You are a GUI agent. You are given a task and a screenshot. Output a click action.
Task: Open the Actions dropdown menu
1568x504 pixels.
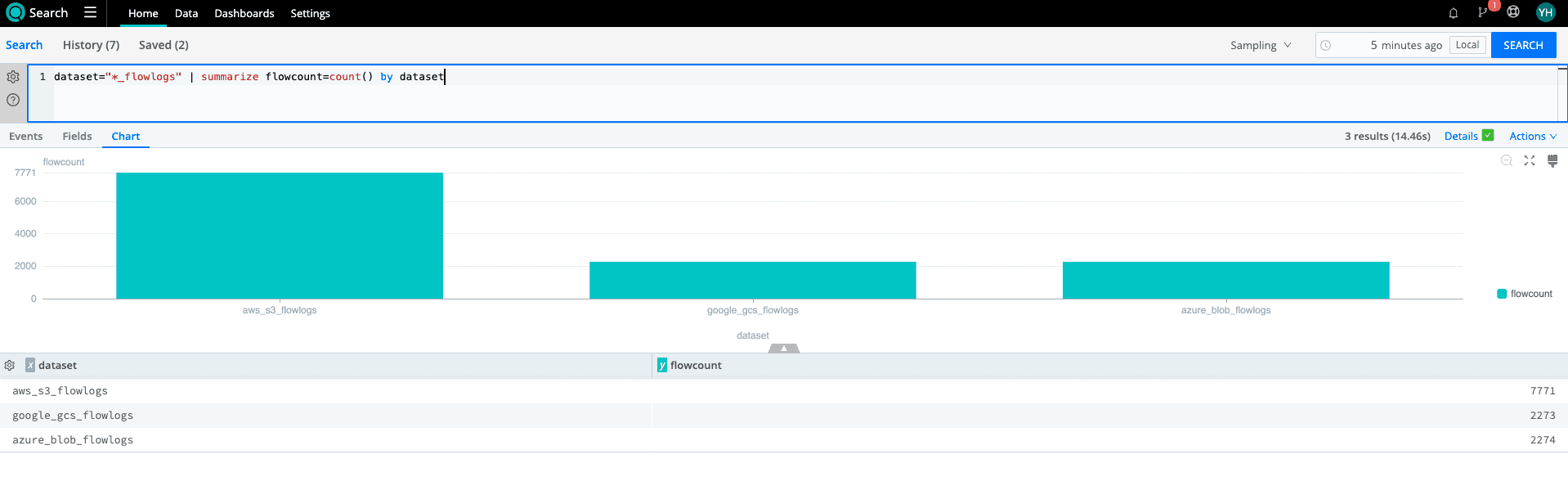[x=1533, y=137]
